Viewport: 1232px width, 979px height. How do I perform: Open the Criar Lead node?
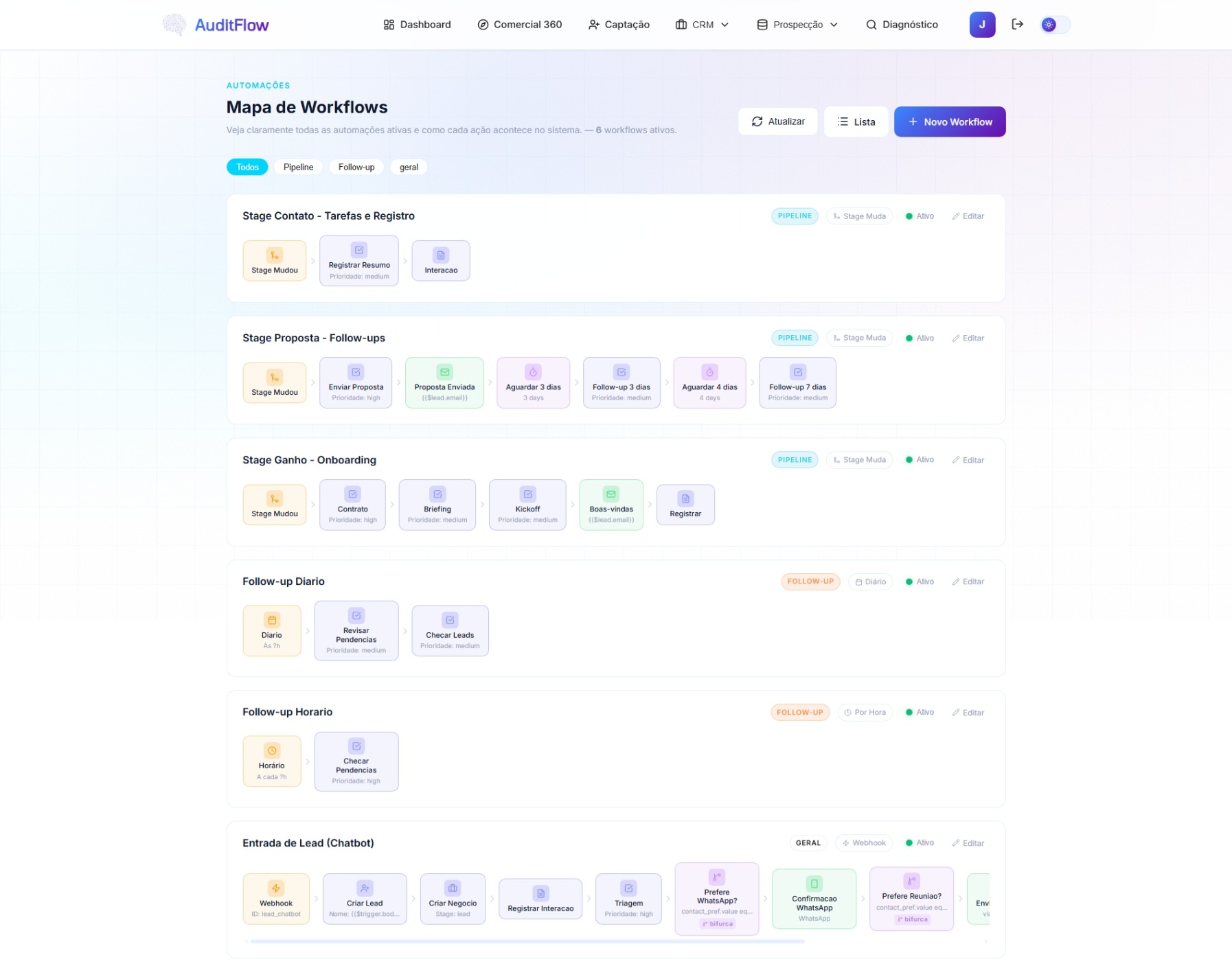coord(365,899)
